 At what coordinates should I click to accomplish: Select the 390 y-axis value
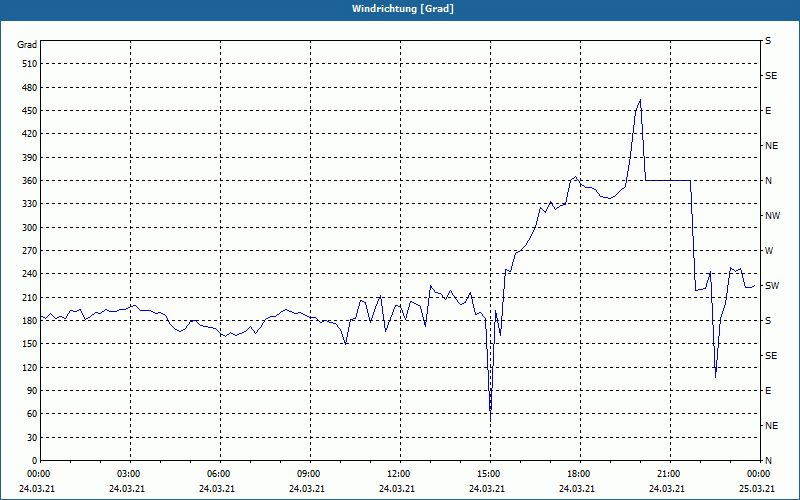30,158
